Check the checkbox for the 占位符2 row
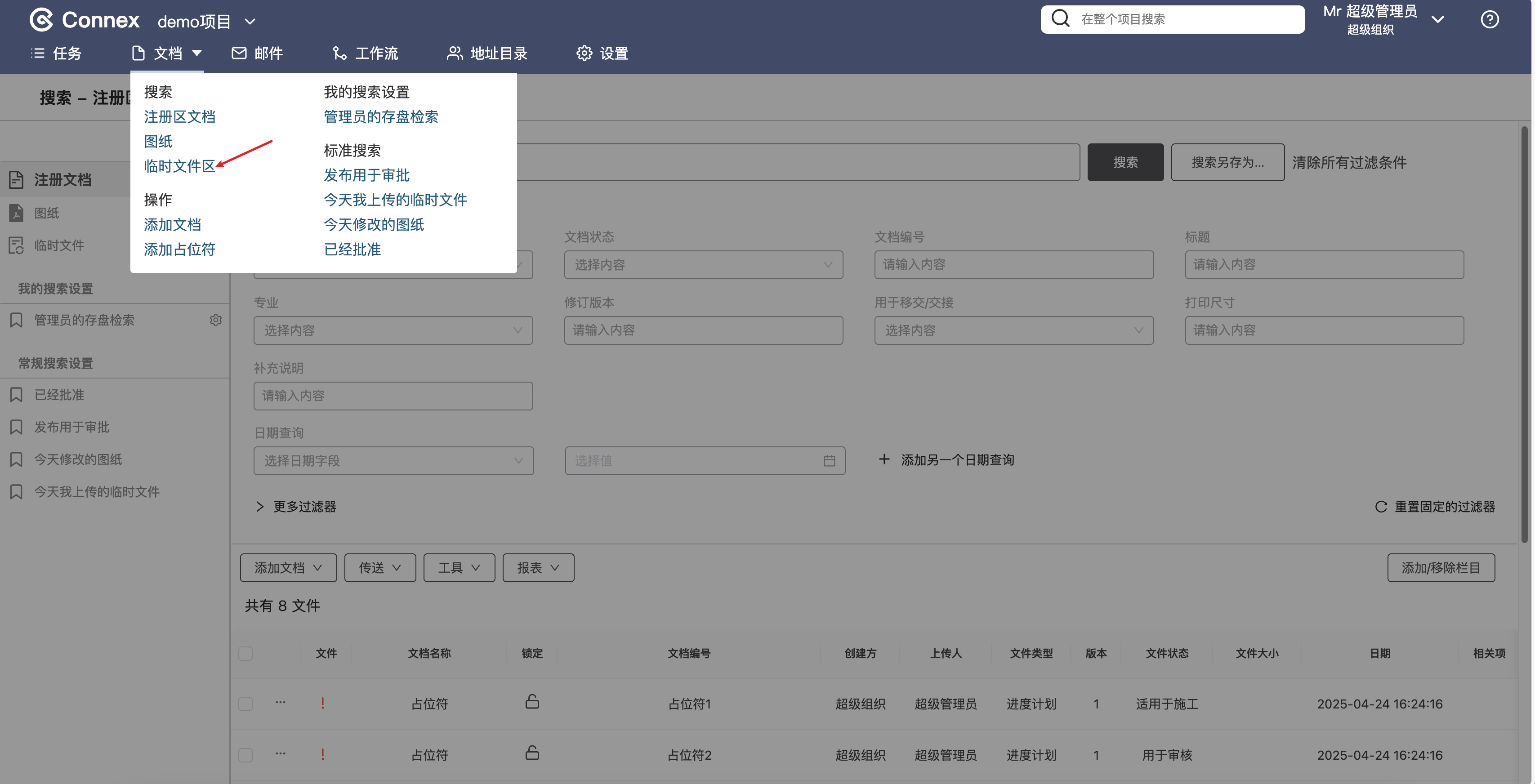 [x=245, y=755]
